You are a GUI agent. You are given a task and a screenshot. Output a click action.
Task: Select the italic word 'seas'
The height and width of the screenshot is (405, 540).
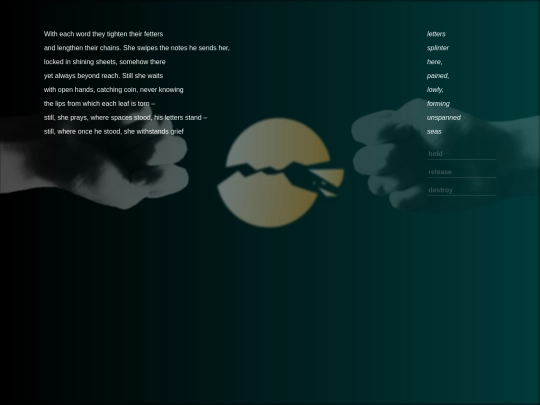(x=434, y=132)
